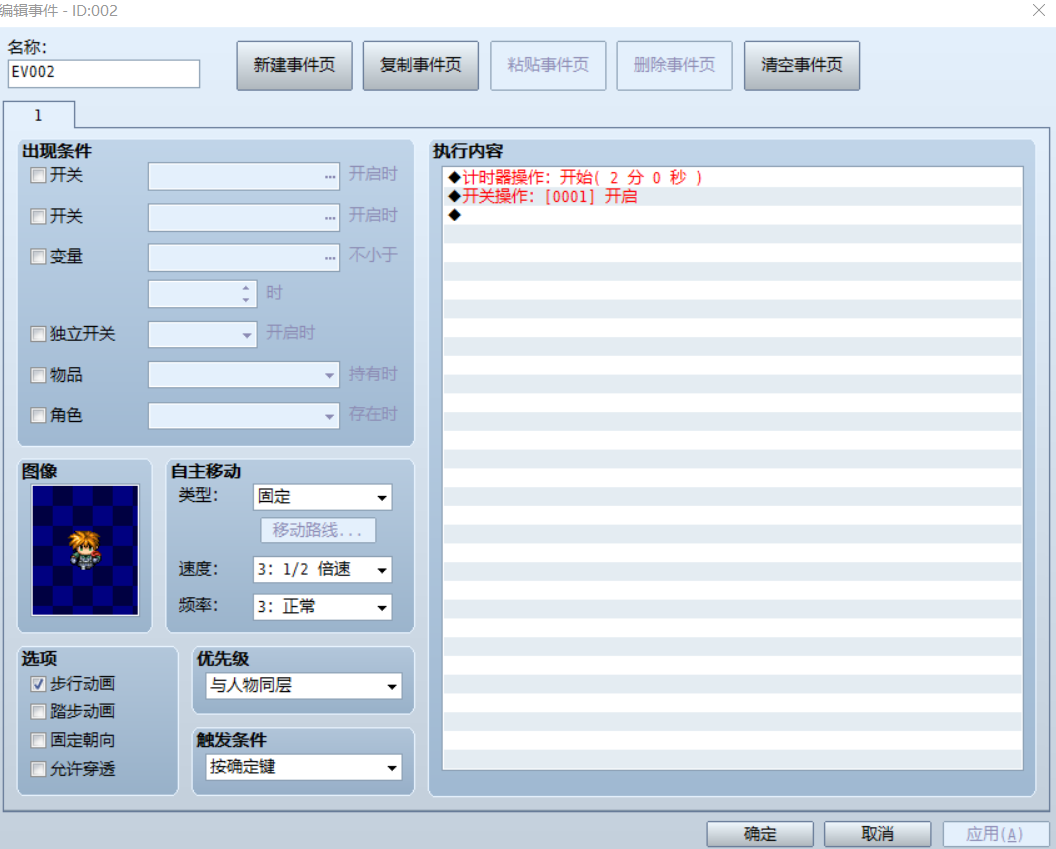Image resolution: width=1056 pixels, height=849 pixels.
Task: Click the 粘贴事件页 button
Action: (548, 65)
